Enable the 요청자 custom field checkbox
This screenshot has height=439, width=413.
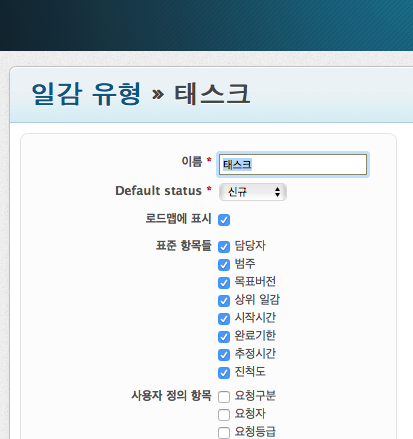click(x=224, y=415)
